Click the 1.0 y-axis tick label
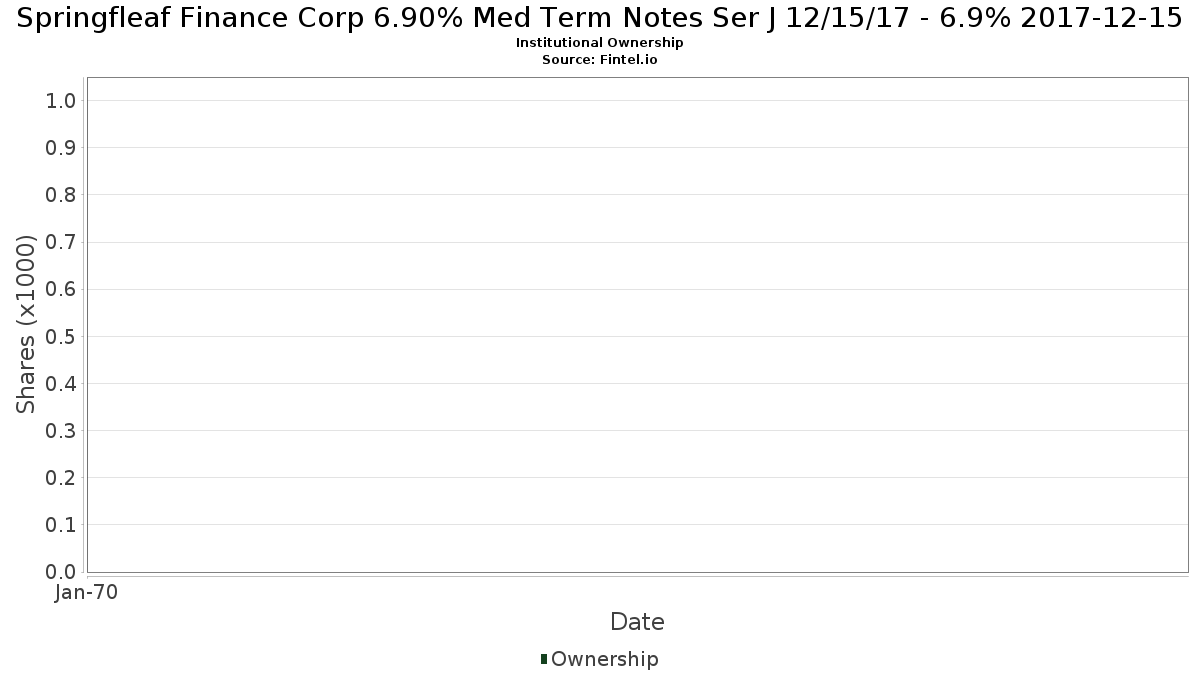Image resolution: width=1200 pixels, height=675 pixels. pyautogui.click(x=61, y=100)
